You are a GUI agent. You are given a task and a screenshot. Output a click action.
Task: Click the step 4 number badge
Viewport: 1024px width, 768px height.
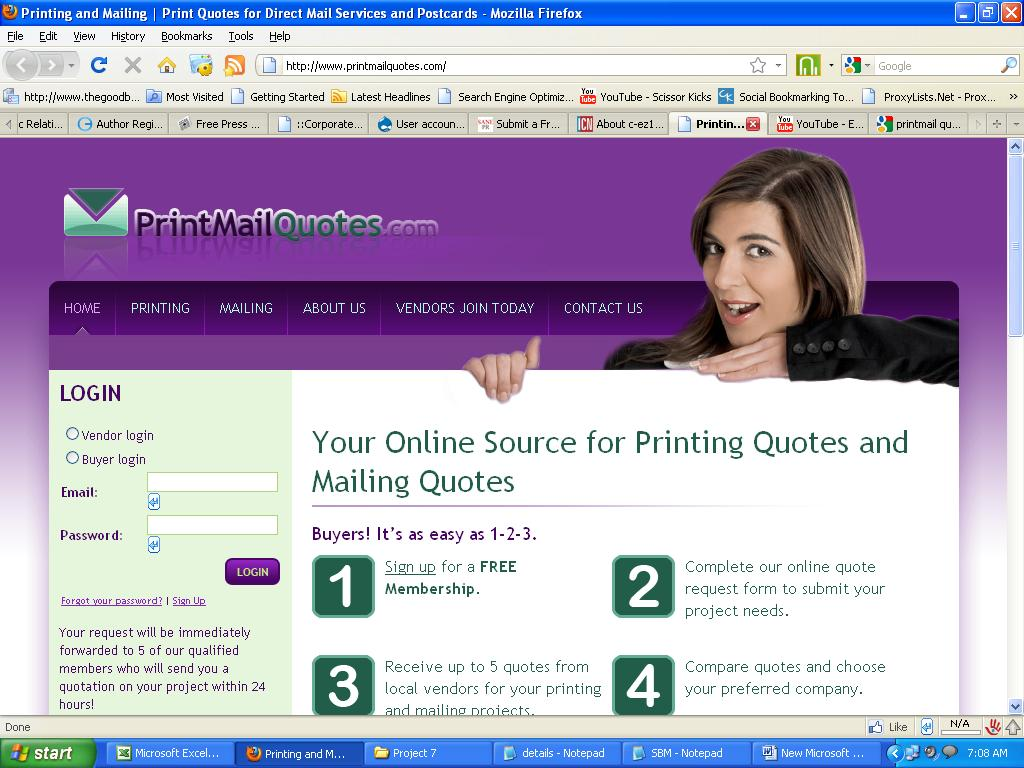pyautogui.click(x=643, y=686)
